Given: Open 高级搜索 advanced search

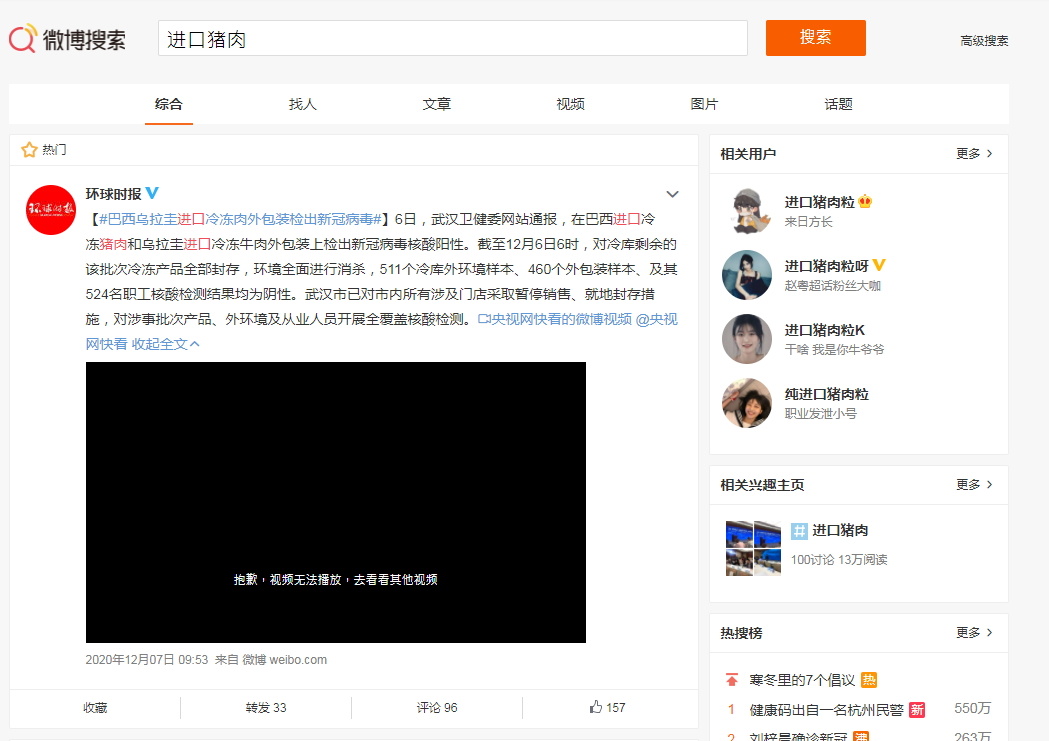Looking at the screenshot, I should [x=984, y=41].
